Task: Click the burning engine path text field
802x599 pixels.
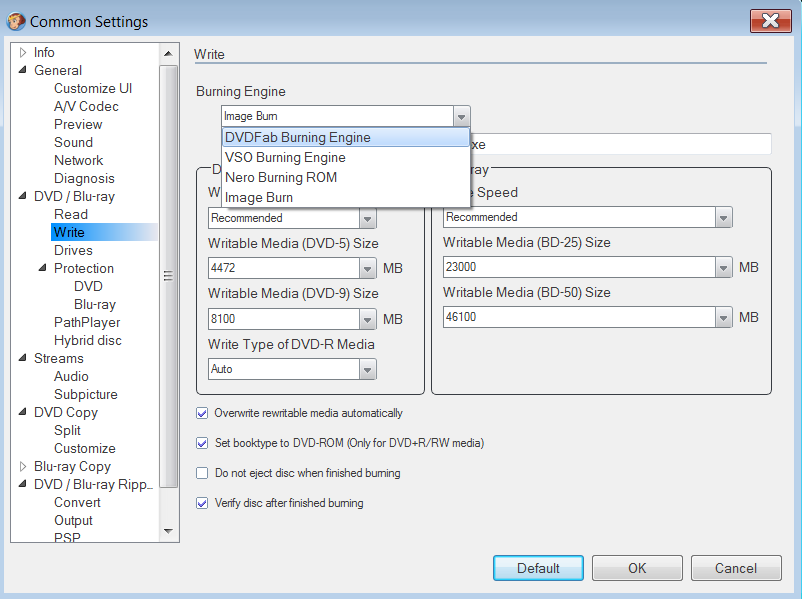Action: (x=620, y=144)
